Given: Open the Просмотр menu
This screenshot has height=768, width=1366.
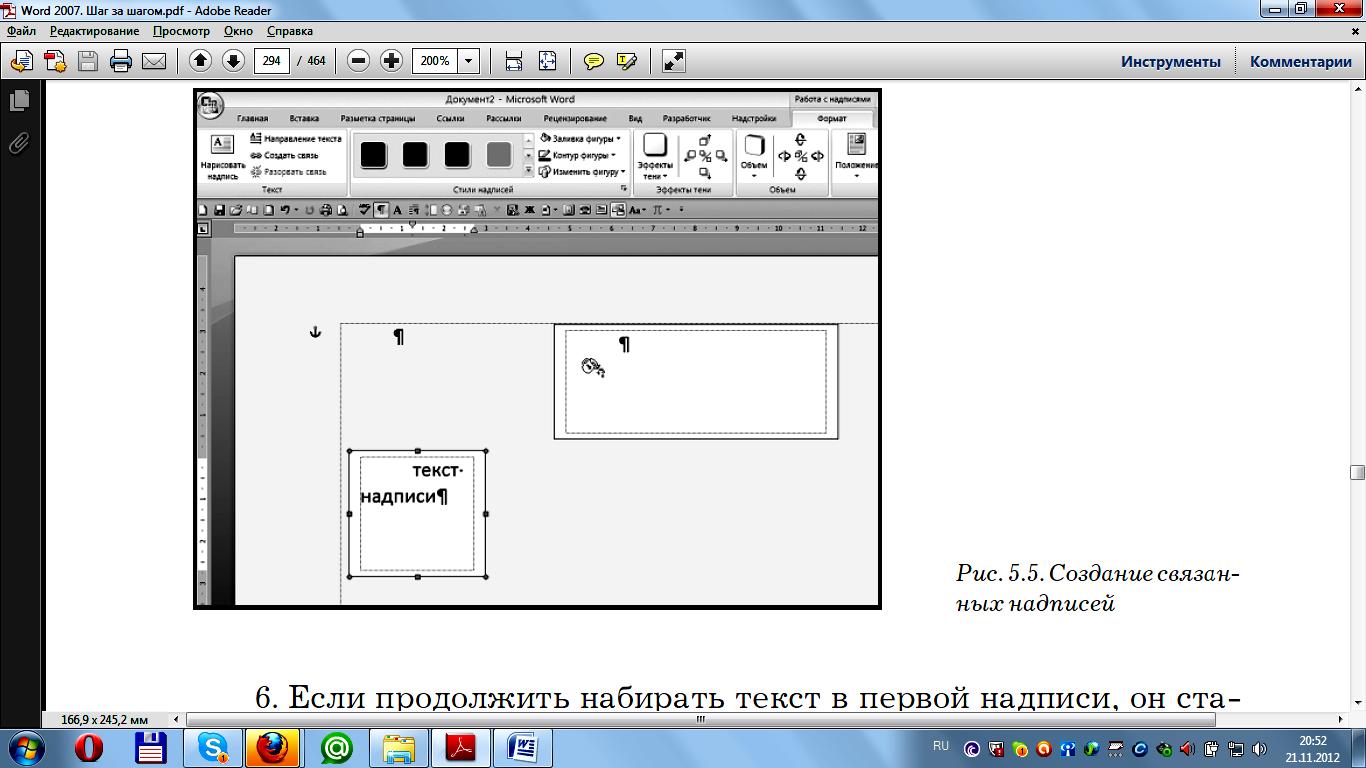Looking at the screenshot, I should [x=181, y=31].
